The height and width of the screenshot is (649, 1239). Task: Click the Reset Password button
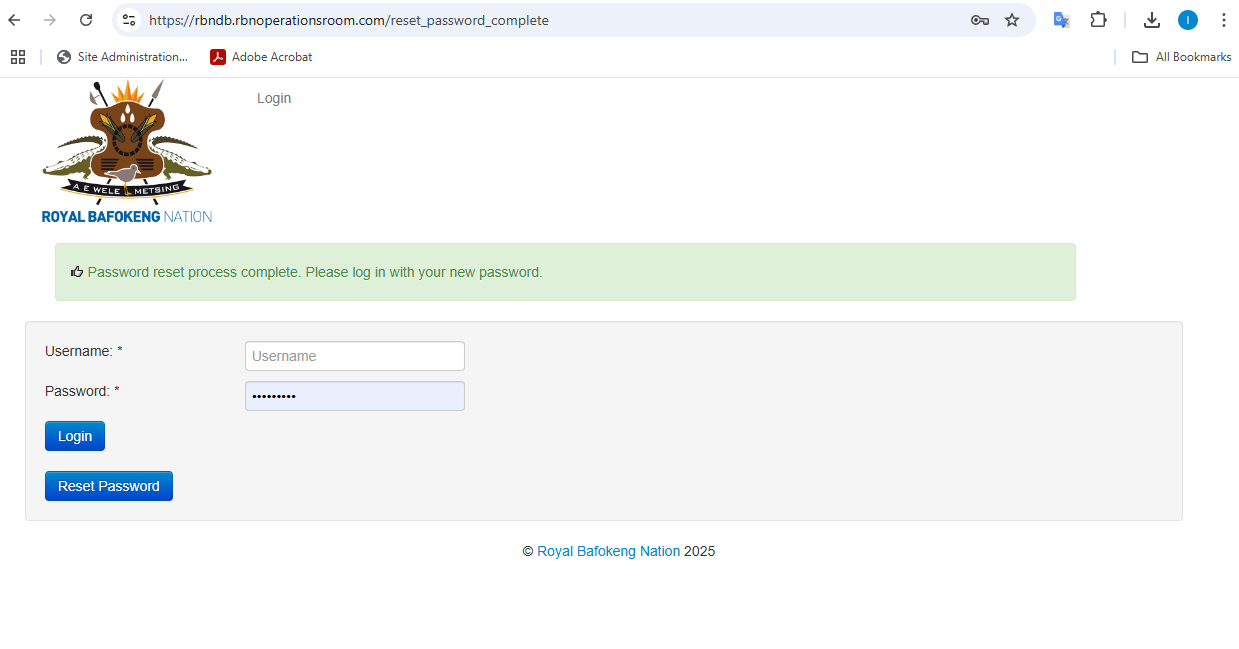coord(108,486)
